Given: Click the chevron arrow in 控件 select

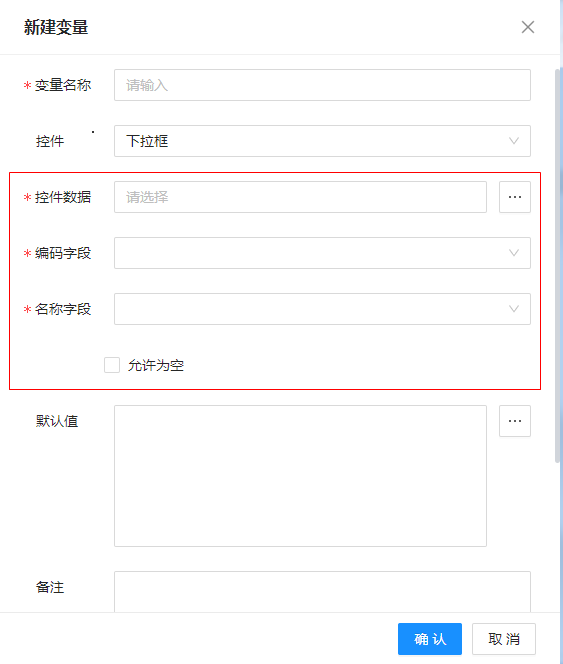Looking at the screenshot, I should tap(513, 141).
